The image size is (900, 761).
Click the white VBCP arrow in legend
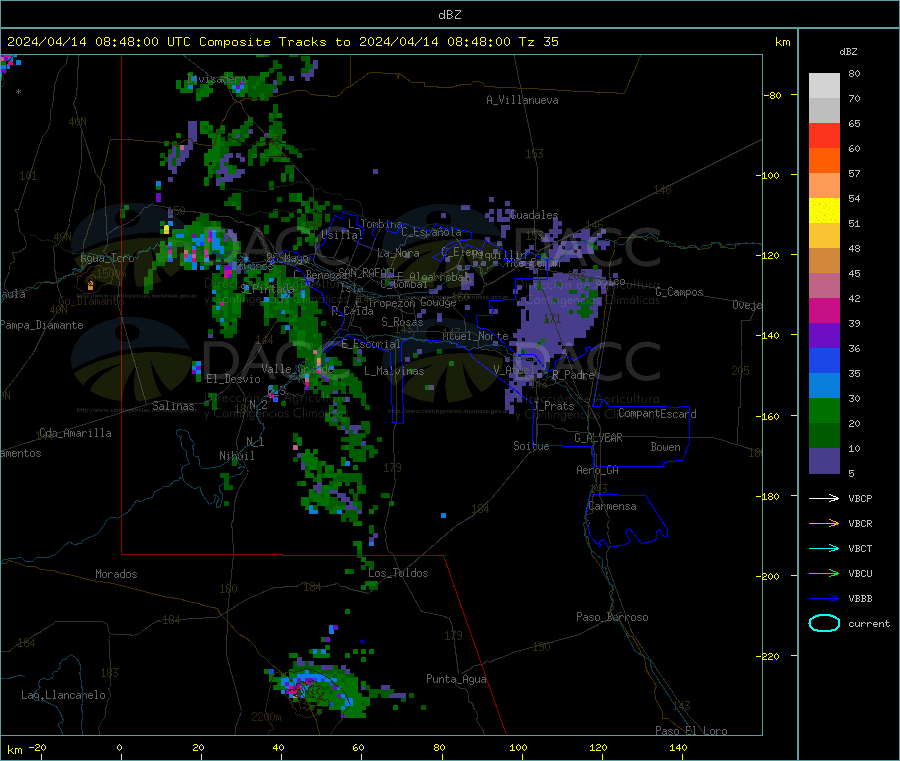824,498
